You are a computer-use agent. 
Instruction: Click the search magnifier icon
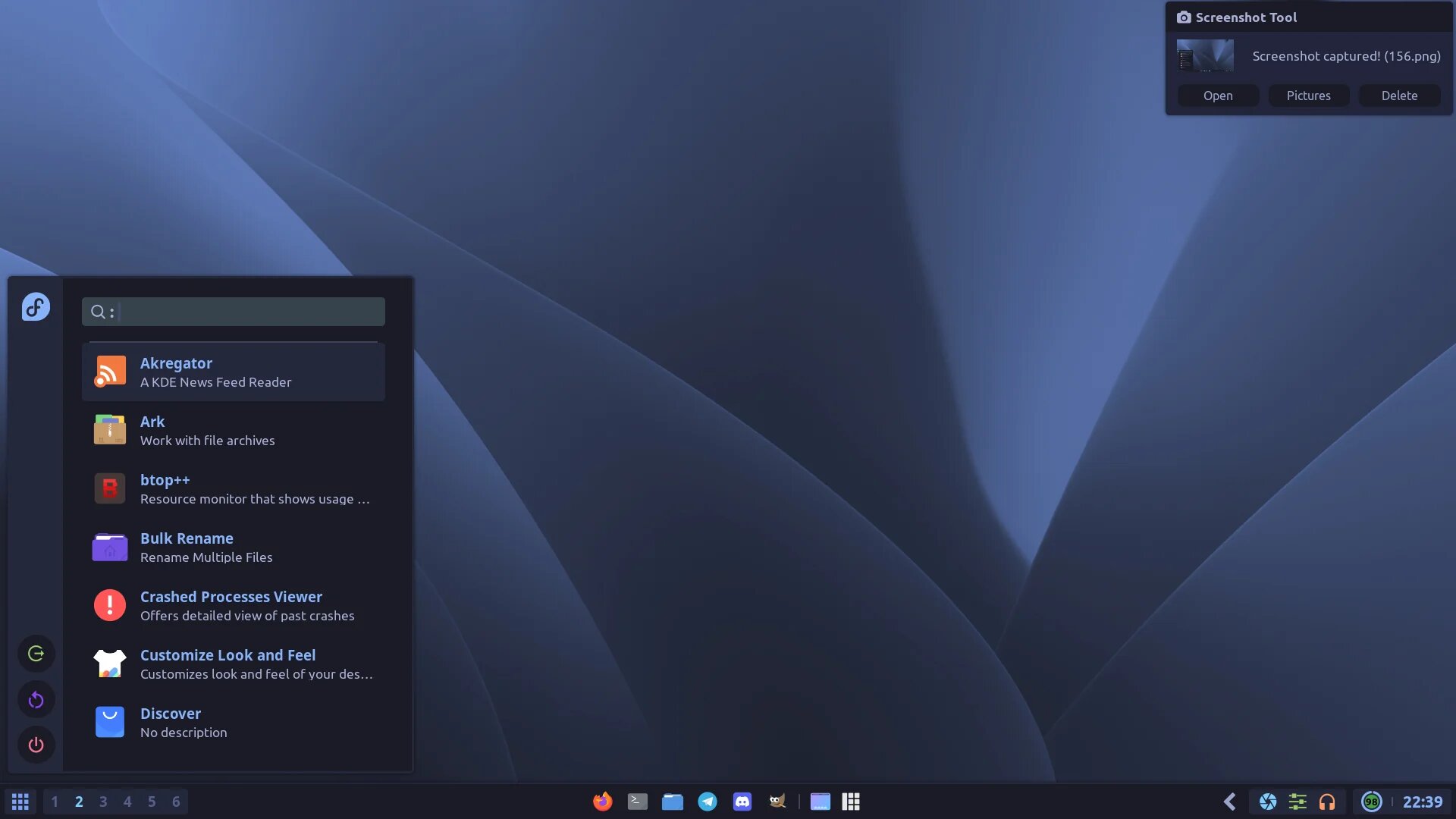point(98,312)
